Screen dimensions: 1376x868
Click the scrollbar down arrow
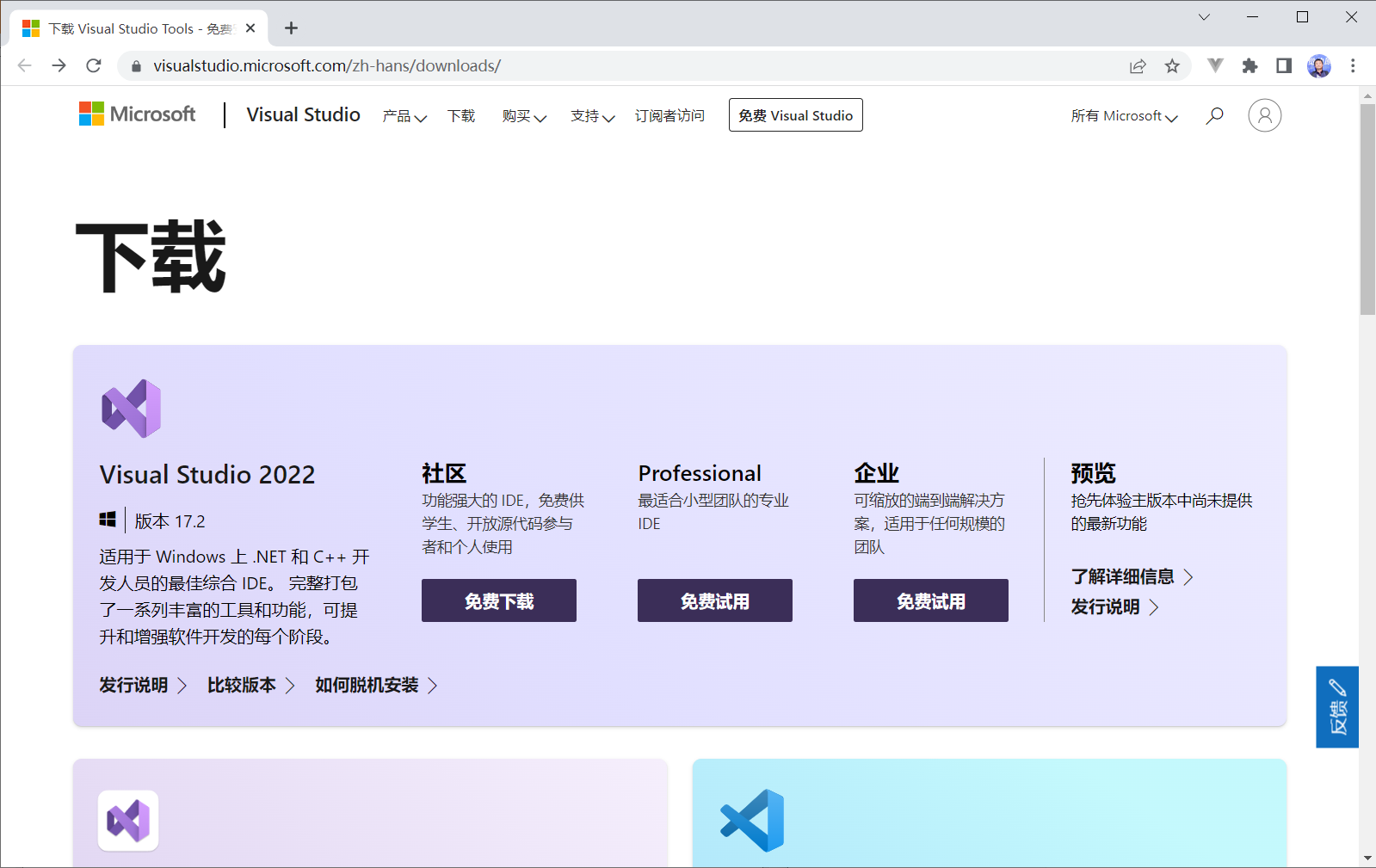point(1367,859)
